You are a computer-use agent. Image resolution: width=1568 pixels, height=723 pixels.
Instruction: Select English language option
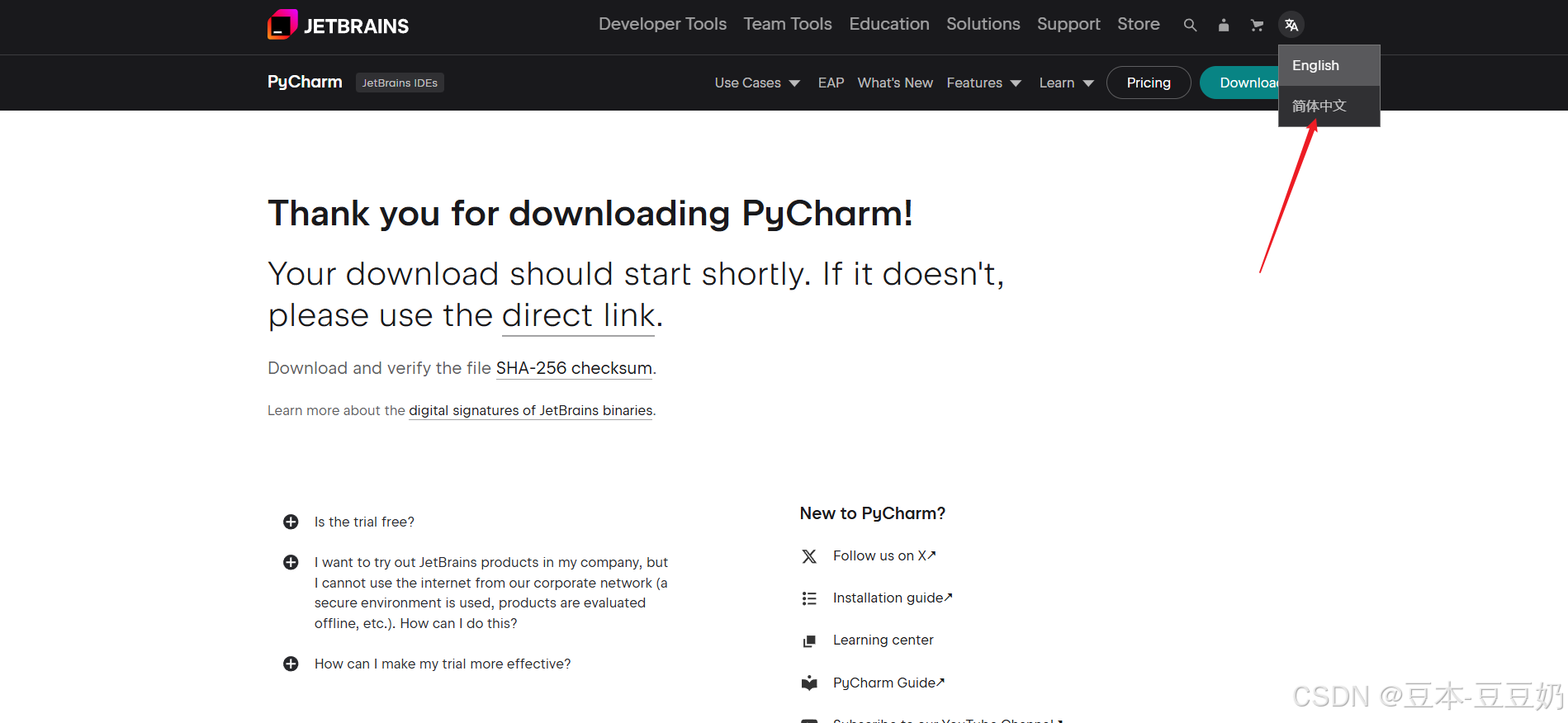1329,65
